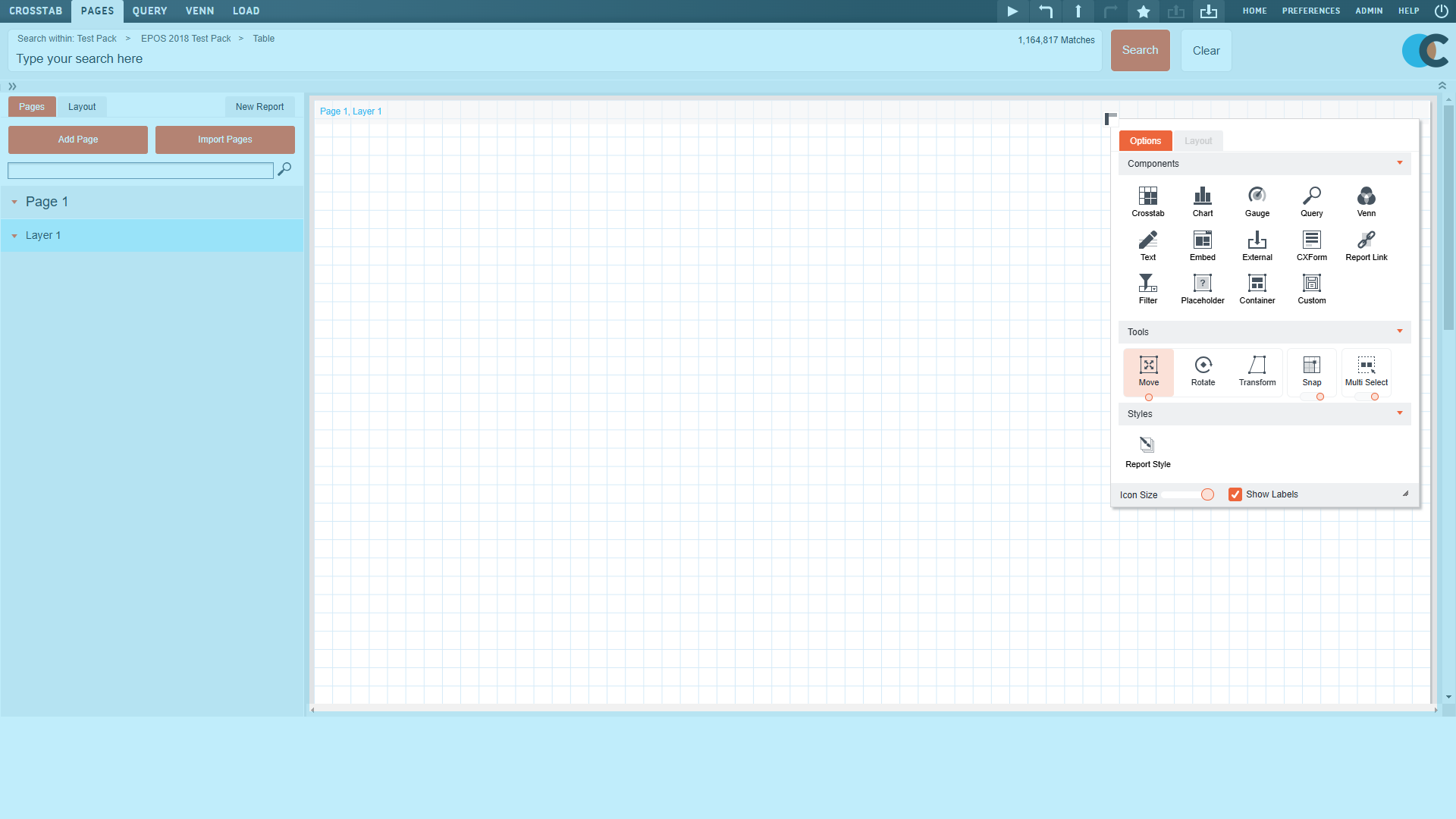Click the New Report button

point(260,106)
